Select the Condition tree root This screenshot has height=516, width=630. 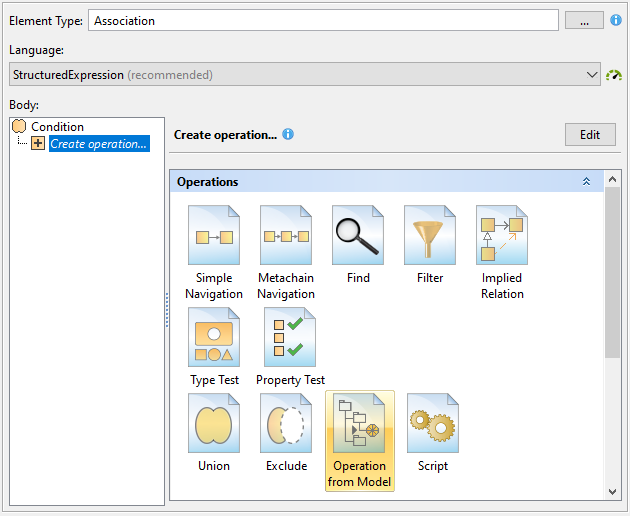[x=57, y=127]
